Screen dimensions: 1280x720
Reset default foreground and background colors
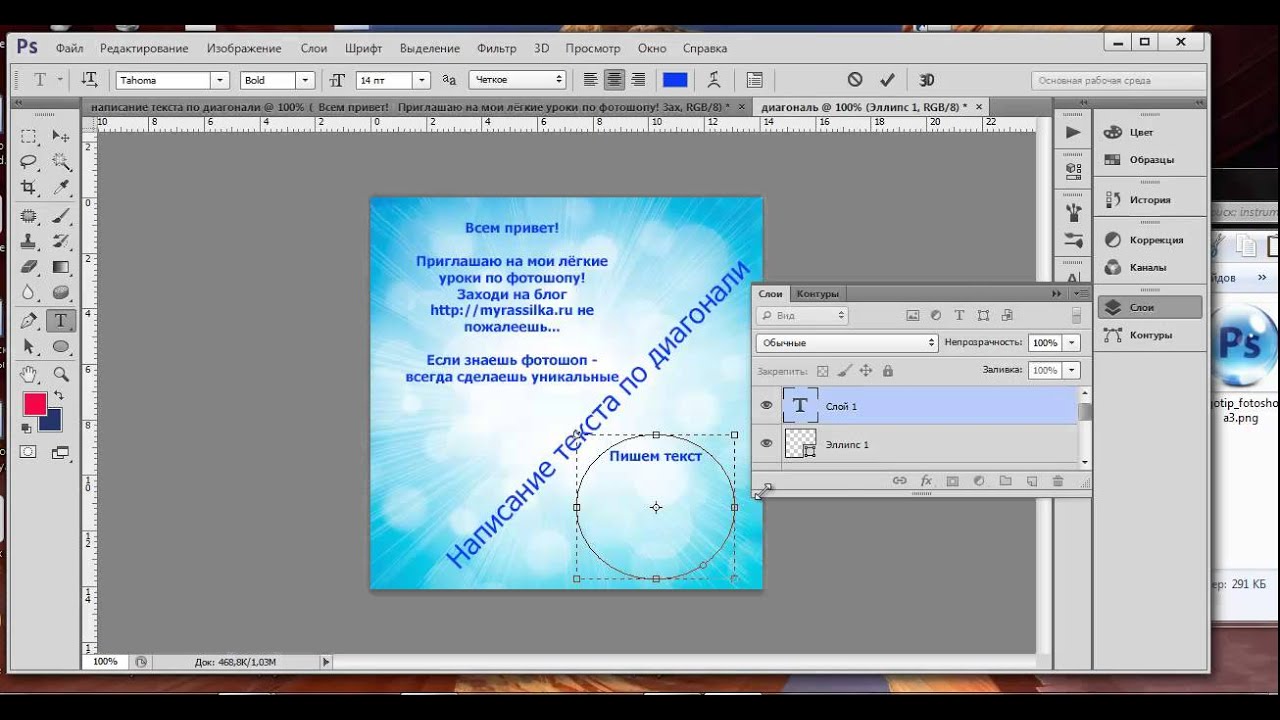click(28, 428)
